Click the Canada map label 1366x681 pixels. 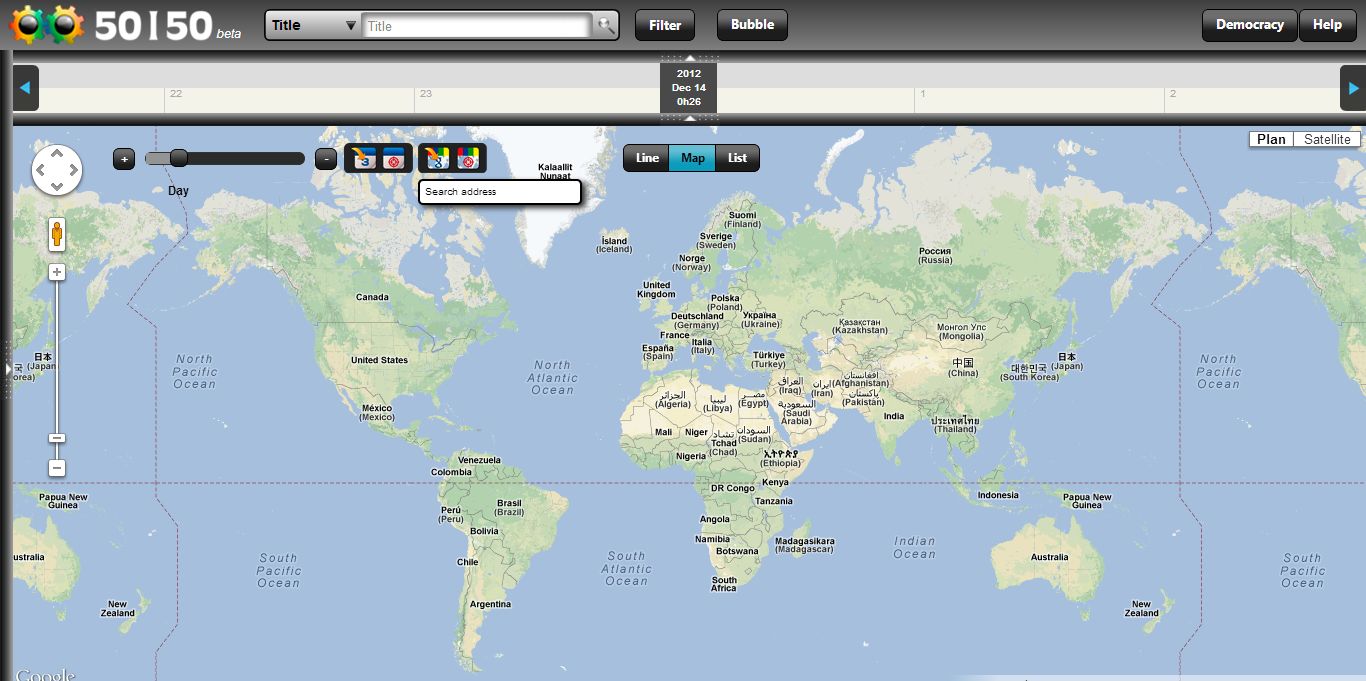click(372, 297)
